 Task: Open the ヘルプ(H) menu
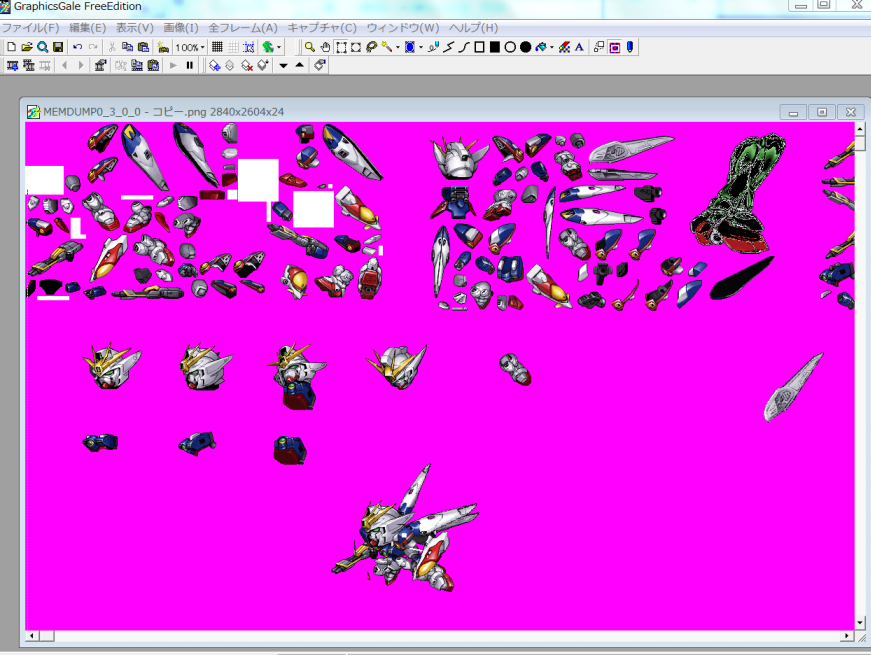coord(473,27)
